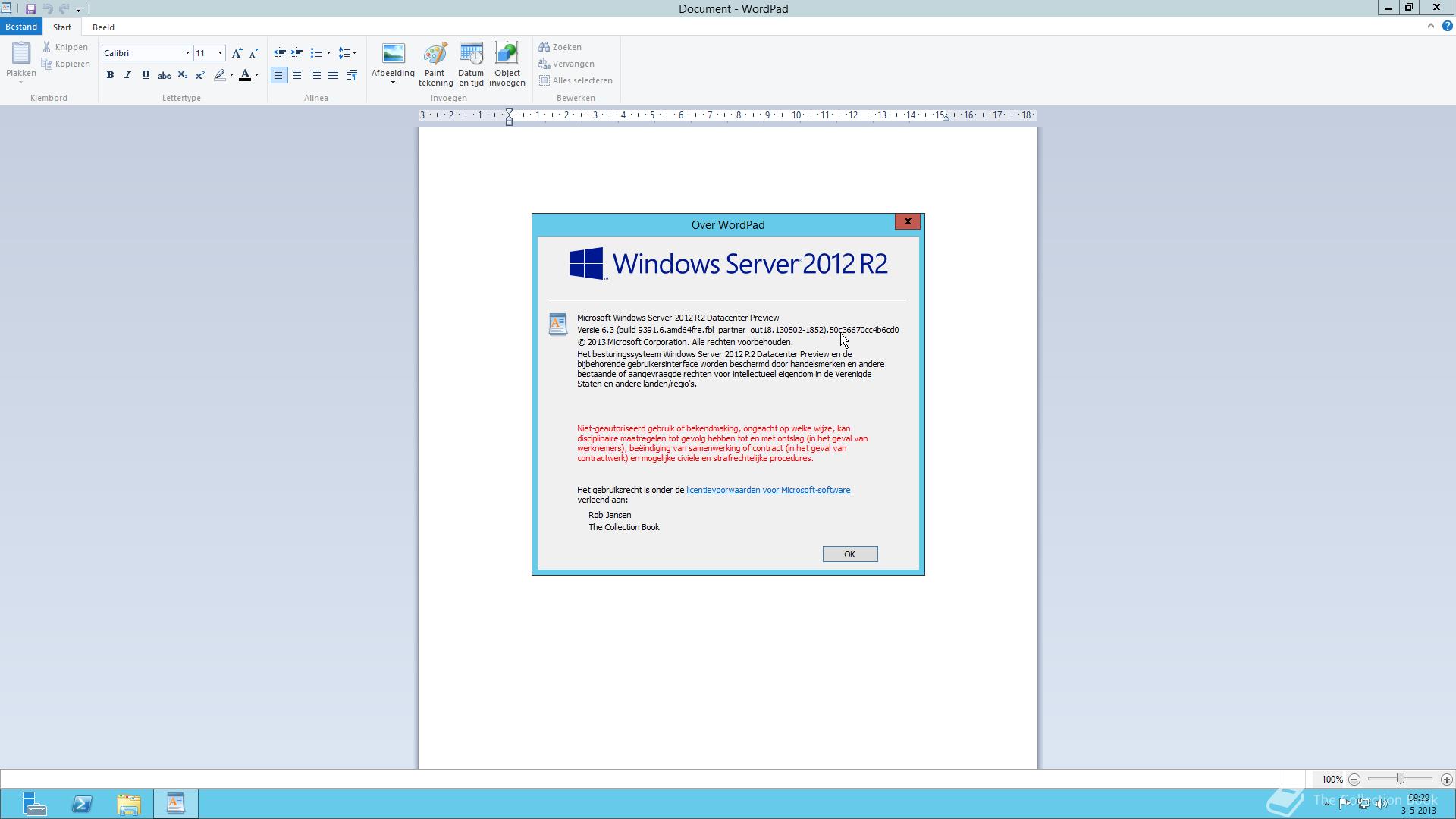The image size is (1456, 819).
Task: Close the Over WordPad dialog
Action: click(x=908, y=221)
